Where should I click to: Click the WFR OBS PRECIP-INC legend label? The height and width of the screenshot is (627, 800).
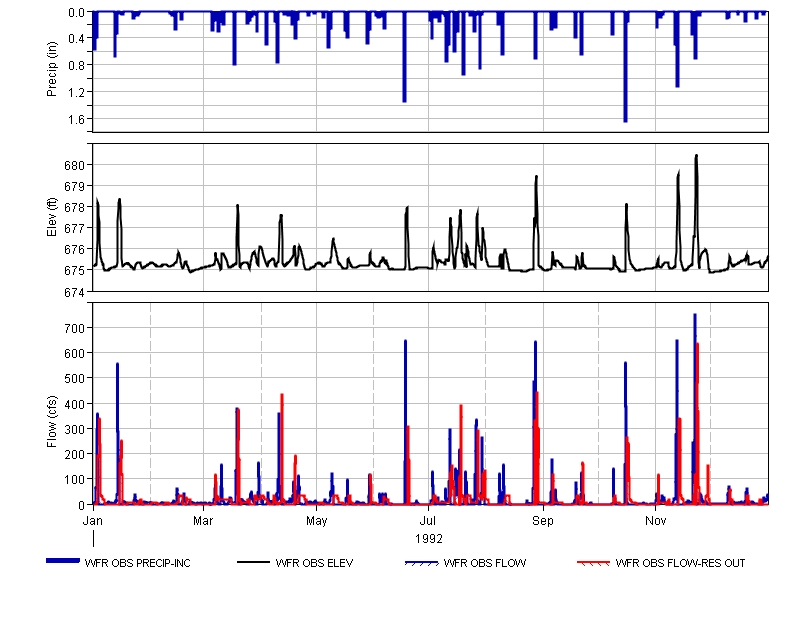point(137,563)
